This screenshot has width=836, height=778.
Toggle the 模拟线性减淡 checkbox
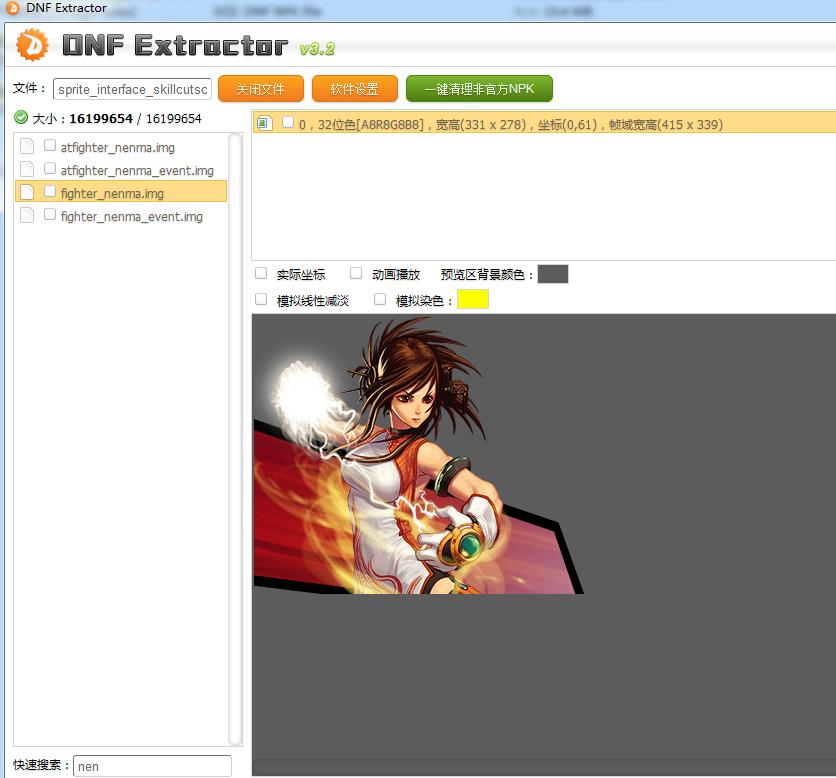click(261, 299)
